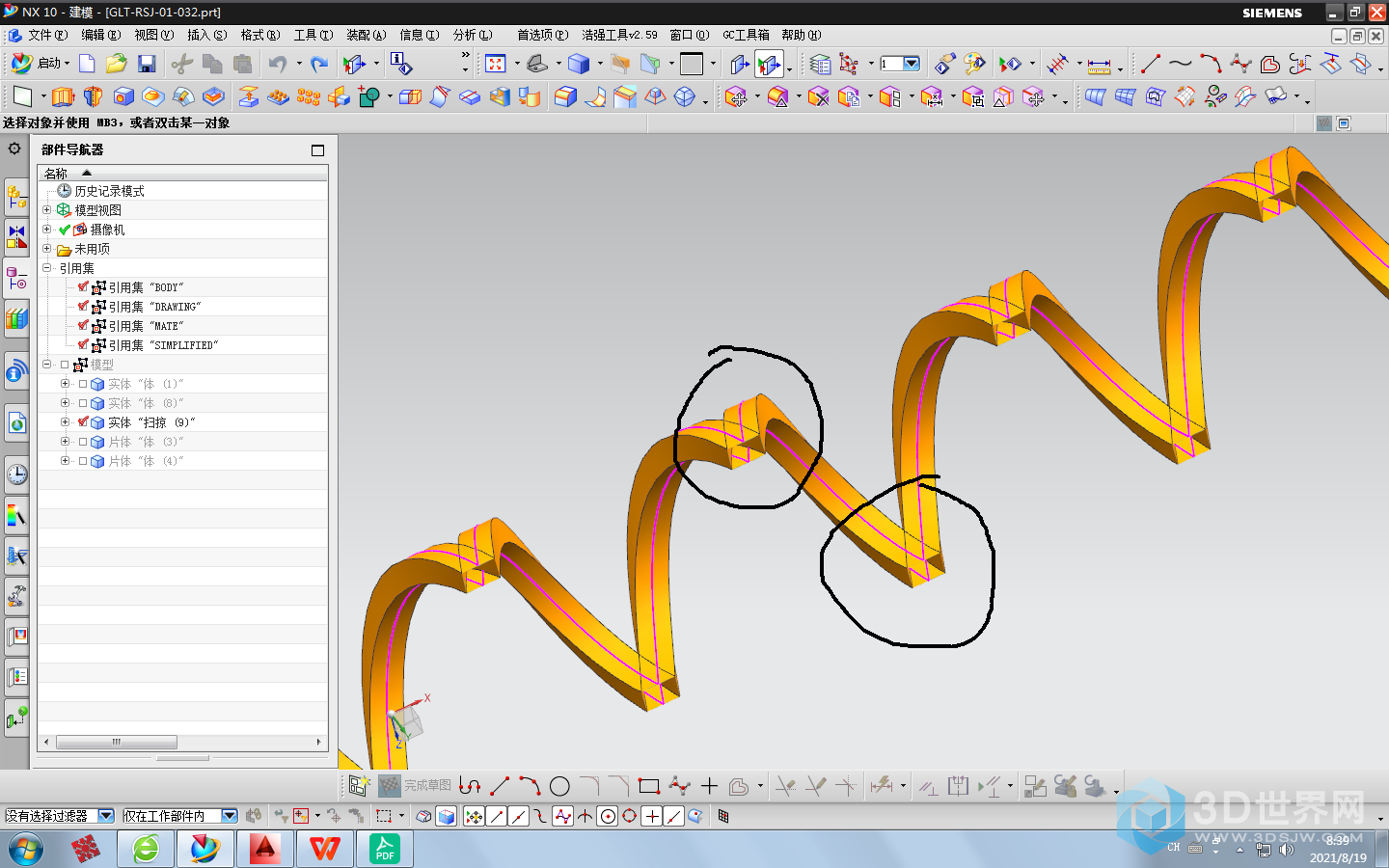This screenshot has width=1389, height=868.
Task: Open the Windows Start button
Action: point(25,850)
